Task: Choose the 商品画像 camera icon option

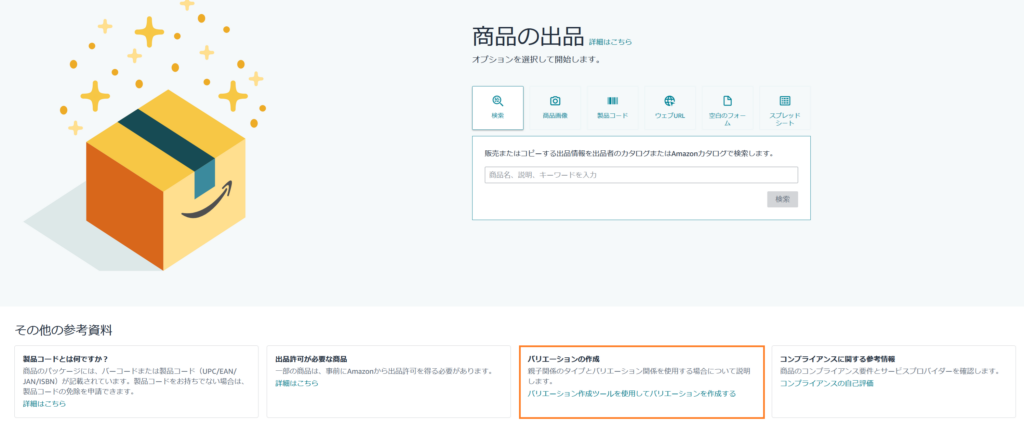Action: coord(555,108)
